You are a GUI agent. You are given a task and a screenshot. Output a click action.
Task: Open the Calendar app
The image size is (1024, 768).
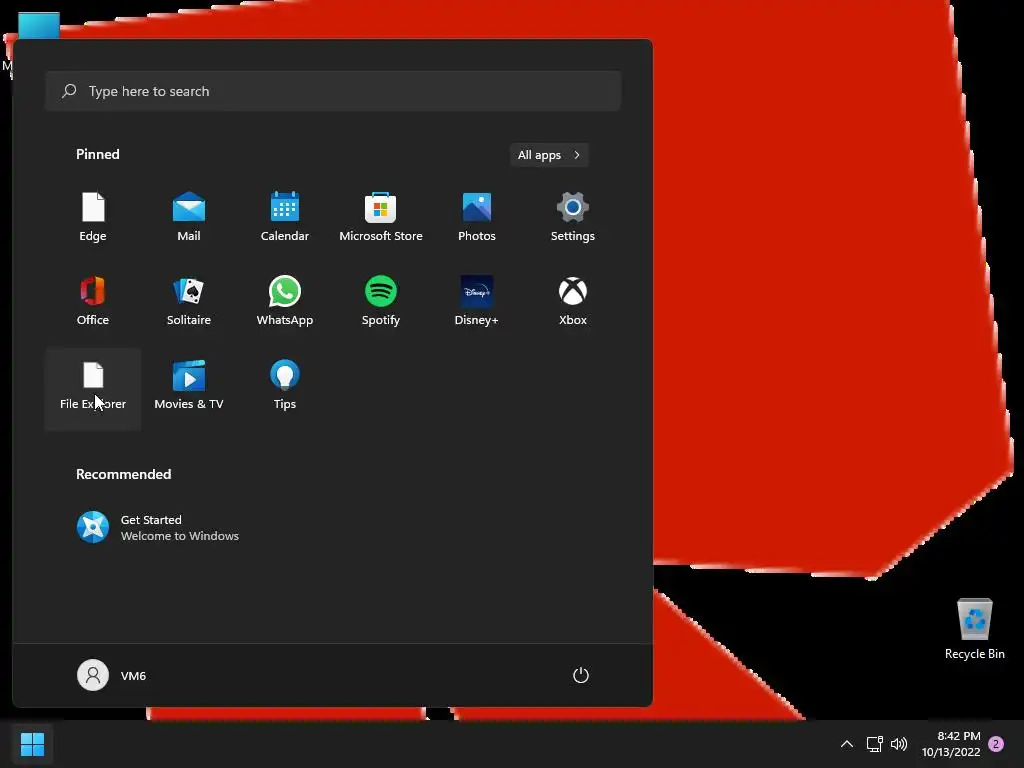pos(285,218)
